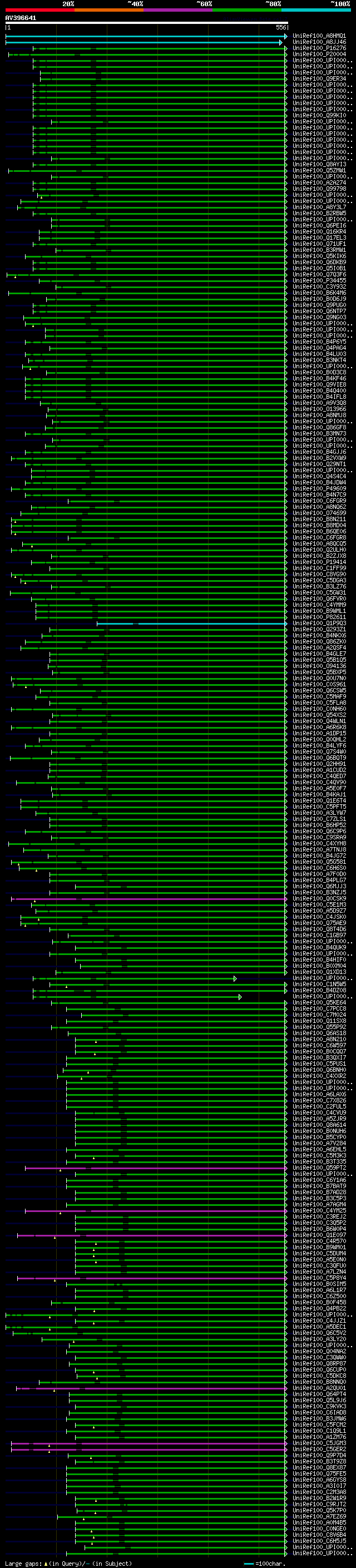Screen dimensions: 356x1568
Task: Click the UniRef100_A7TNJ8 entry
Action: [x=319, y=850]
